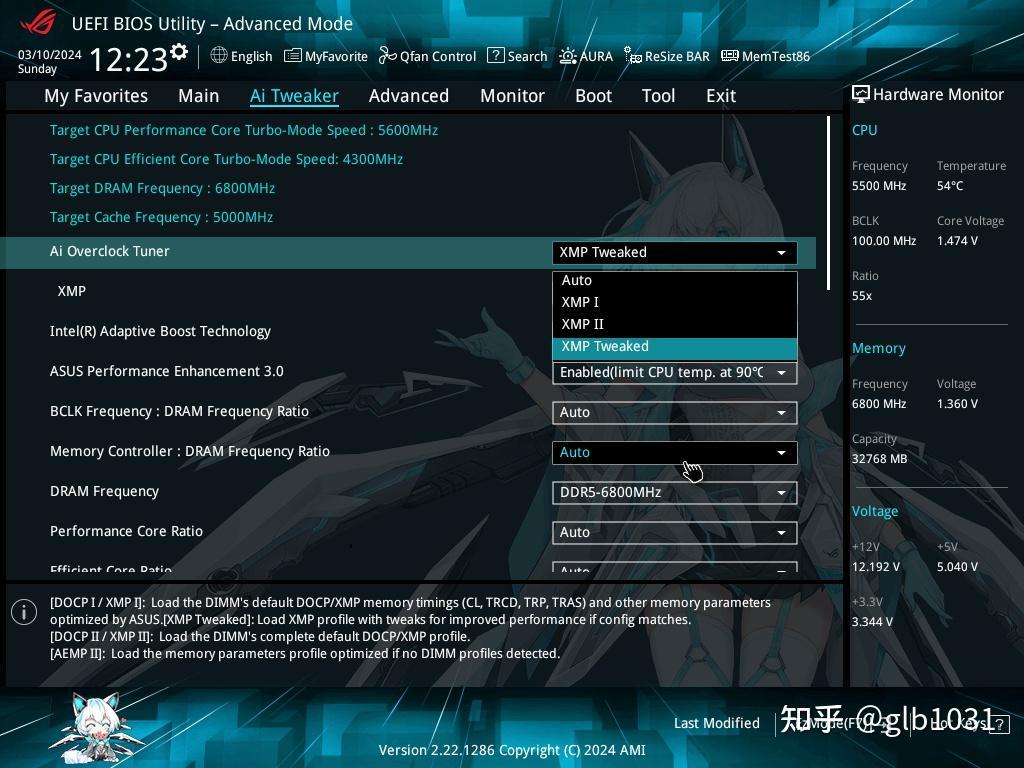Open Memory Controller DRAM Ratio dropdown
Screen dimensions: 1024x768
675,453
